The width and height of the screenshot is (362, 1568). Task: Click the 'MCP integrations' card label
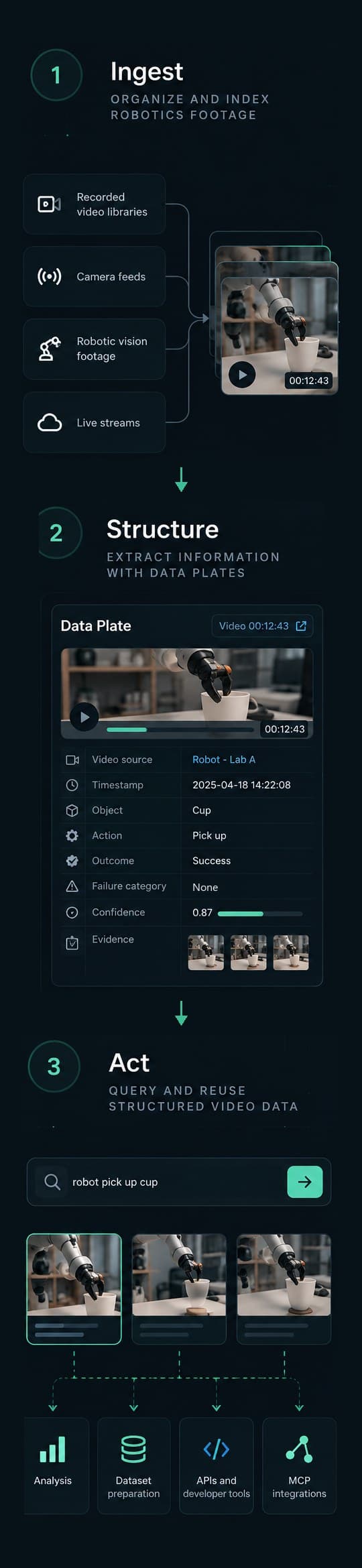point(299,1487)
